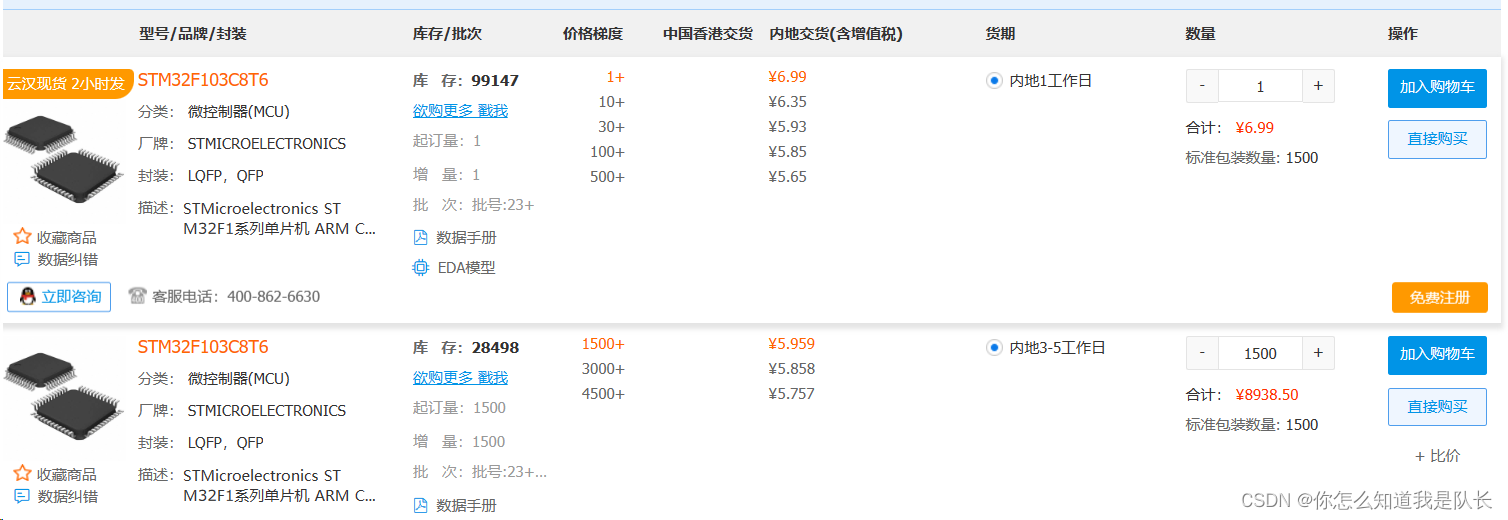The height and width of the screenshot is (520, 1508).
Task: Open second STM32F103C8T6 product title link
Action: pyautogui.click(x=203, y=347)
